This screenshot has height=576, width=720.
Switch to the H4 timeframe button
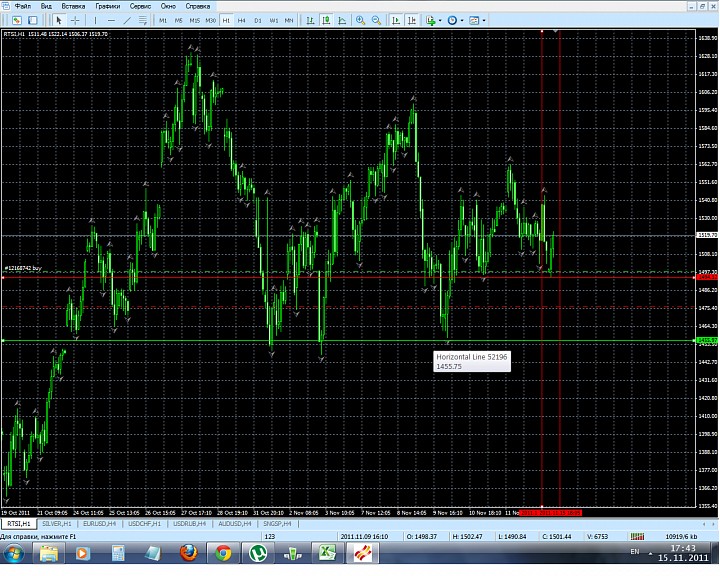pos(241,20)
